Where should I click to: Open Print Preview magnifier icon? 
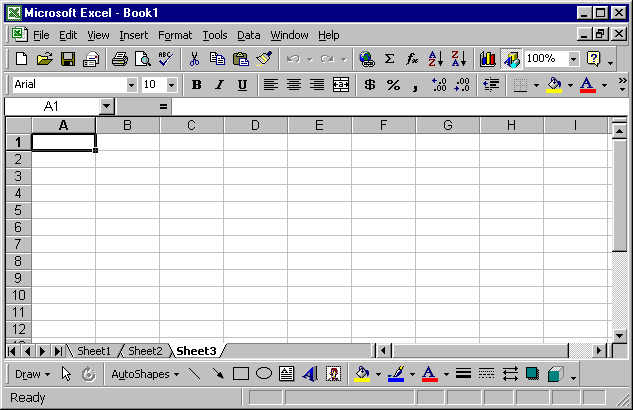coord(143,59)
